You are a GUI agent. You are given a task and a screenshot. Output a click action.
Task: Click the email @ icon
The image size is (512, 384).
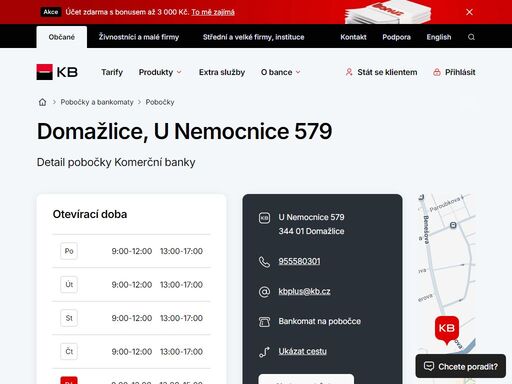click(x=264, y=292)
